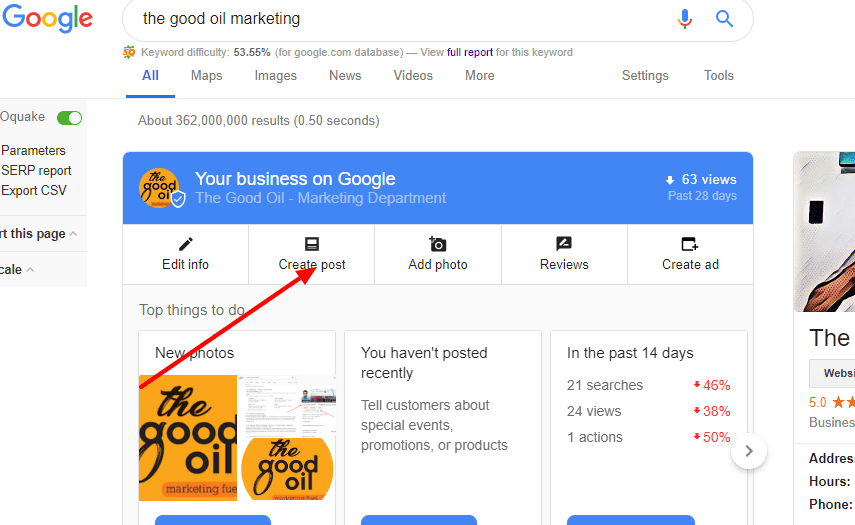The image size is (855, 525).
Task: Click the blue magnifying glass search icon
Action: click(724, 19)
